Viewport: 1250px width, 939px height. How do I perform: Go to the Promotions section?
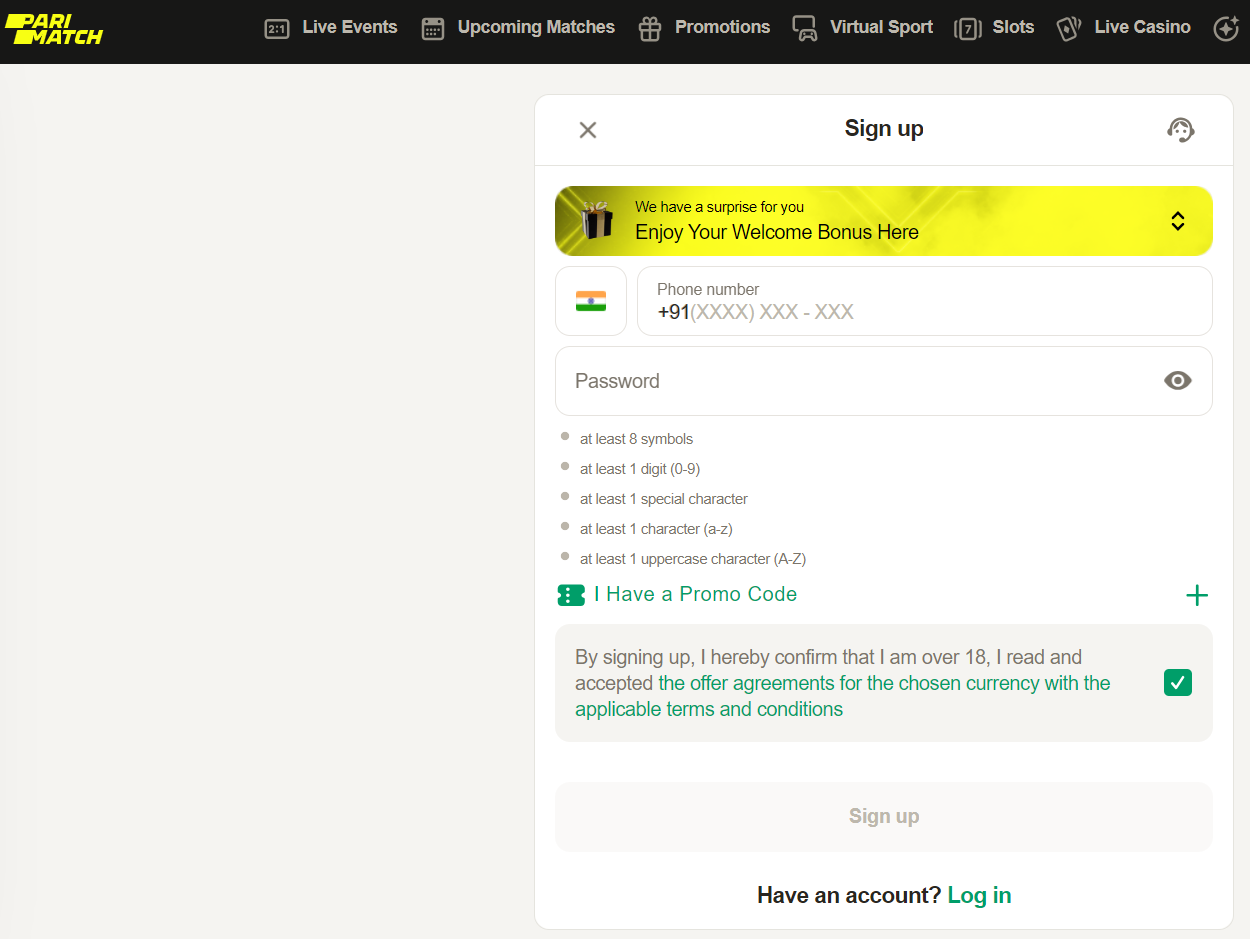point(722,28)
